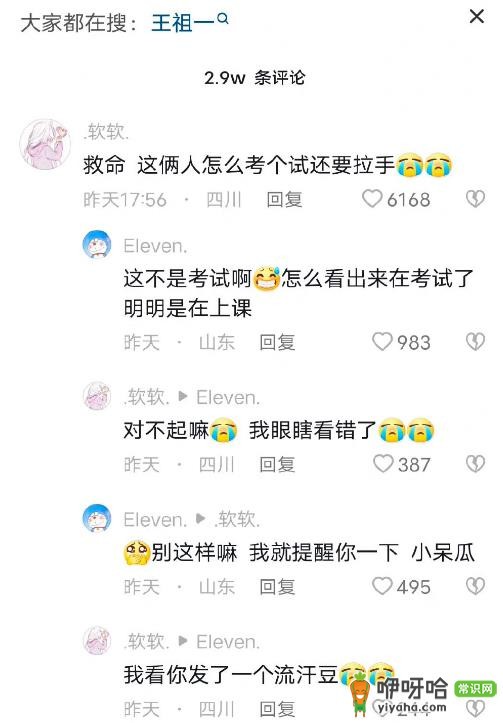Close the comments panel with X

(477, 16)
